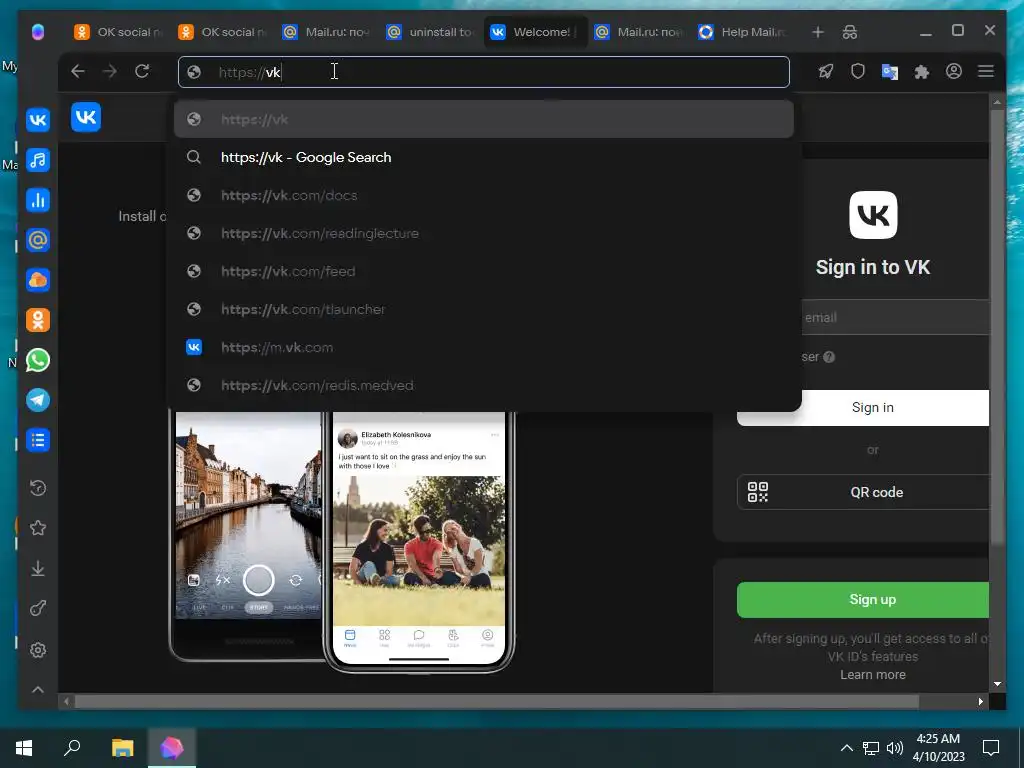Open WhatsApp in the sidebar

pyautogui.click(x=38, y=360)
